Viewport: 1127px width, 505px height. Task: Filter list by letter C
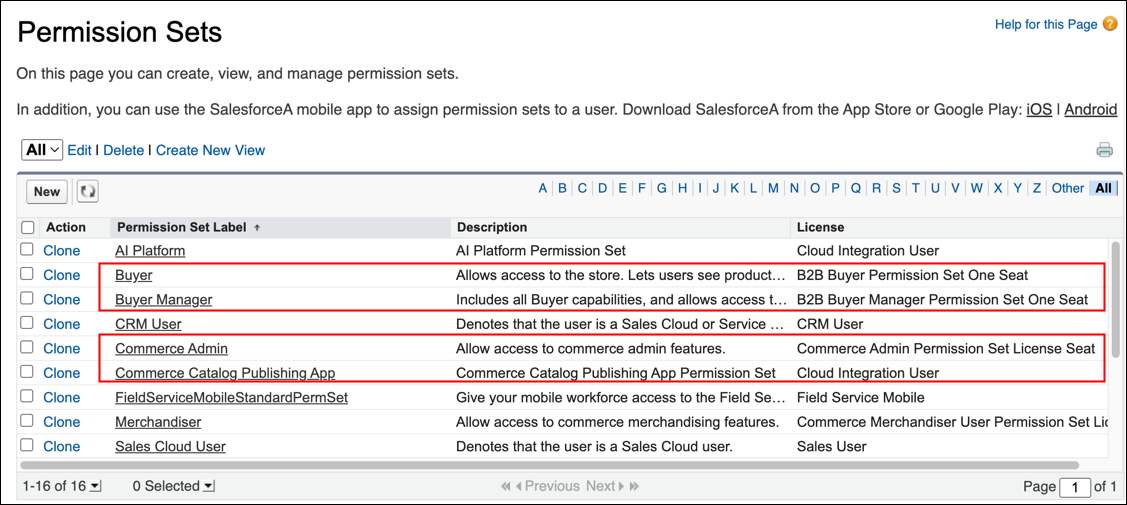click(582, 188)
